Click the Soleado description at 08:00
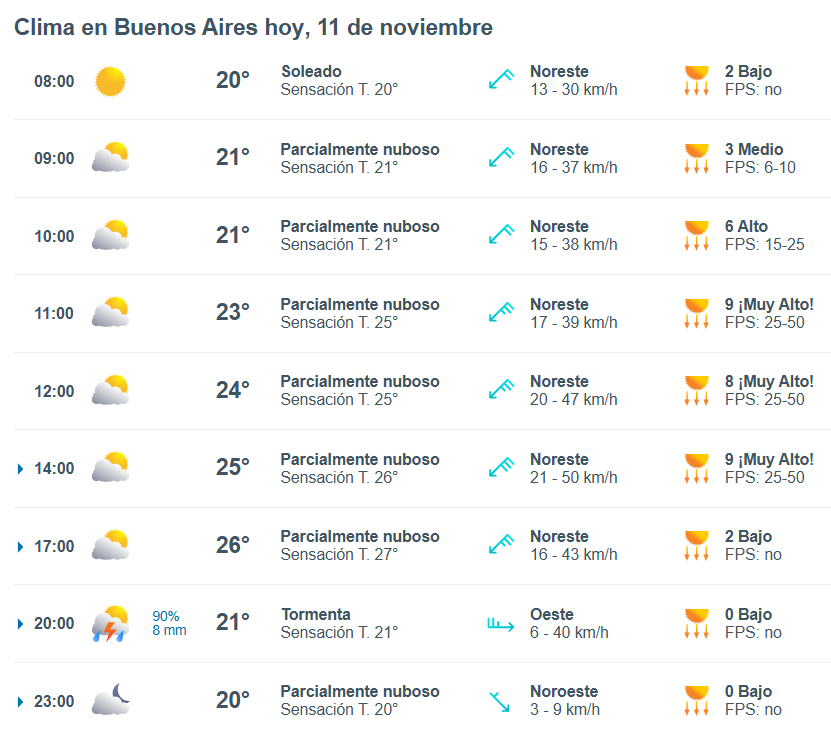This screenshot has height=732, width=831. pyautogui.click(x=311, y=72)
